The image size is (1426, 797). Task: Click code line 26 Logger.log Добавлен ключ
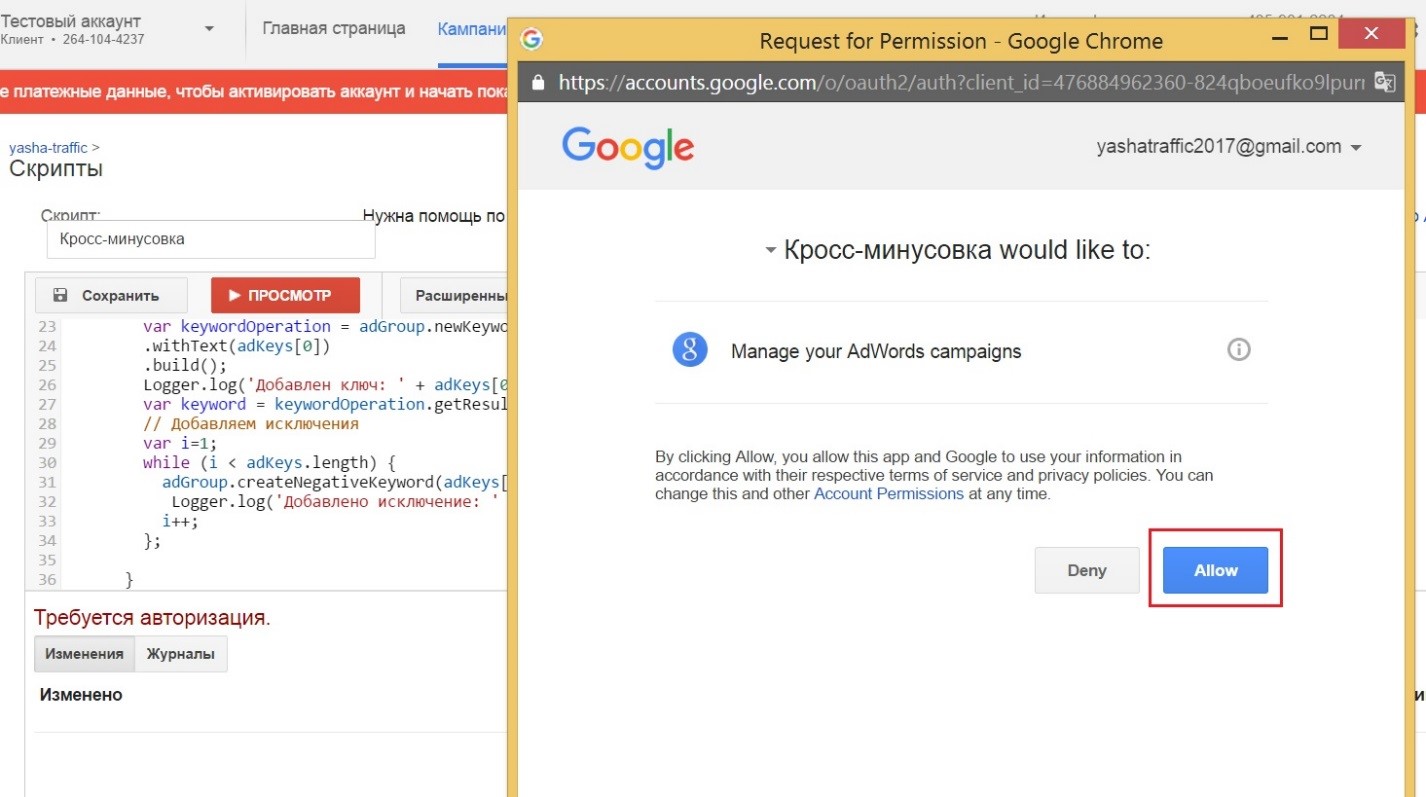tap(325, 385)
